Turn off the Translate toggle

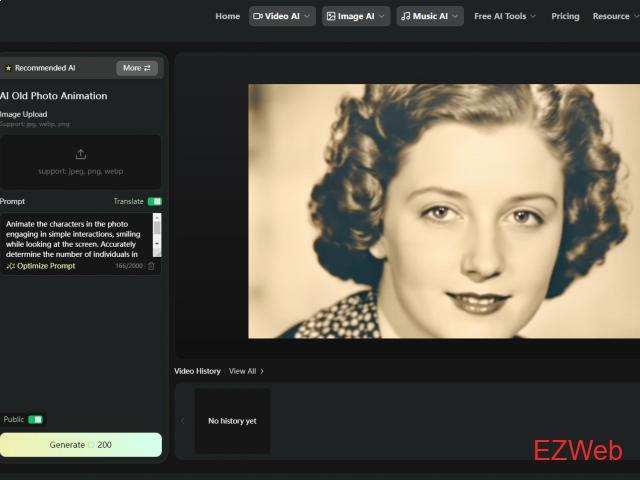[154, 201]
